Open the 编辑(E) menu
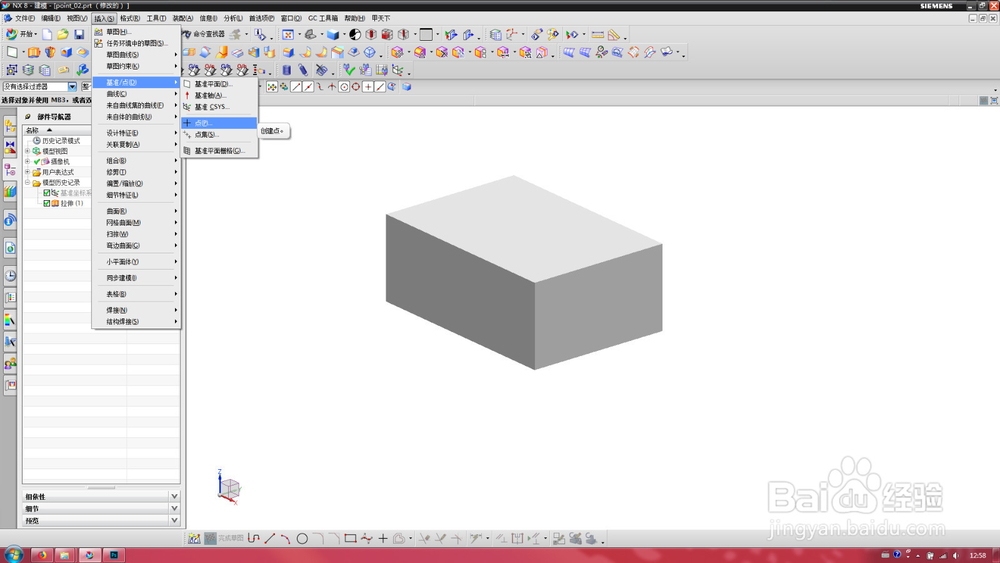The image size is (1000, 563). 51,18
